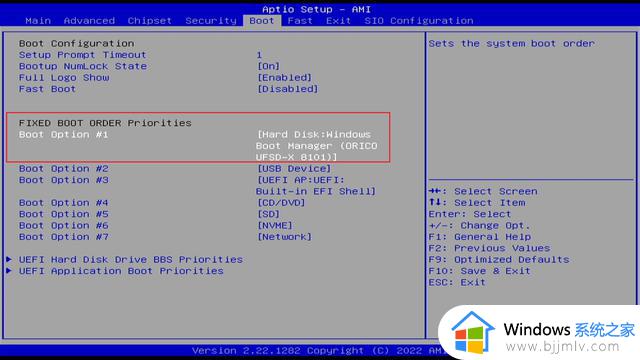Select Bootup NumLock State option
Image resolution: width=640 pixels, height=360 pixels.
coord(82,66)
